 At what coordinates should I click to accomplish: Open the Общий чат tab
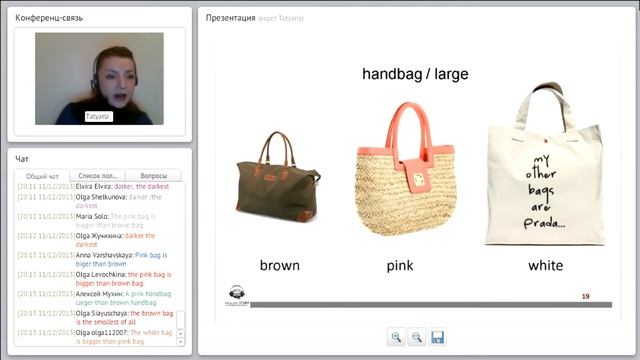[x=42, y=176]
